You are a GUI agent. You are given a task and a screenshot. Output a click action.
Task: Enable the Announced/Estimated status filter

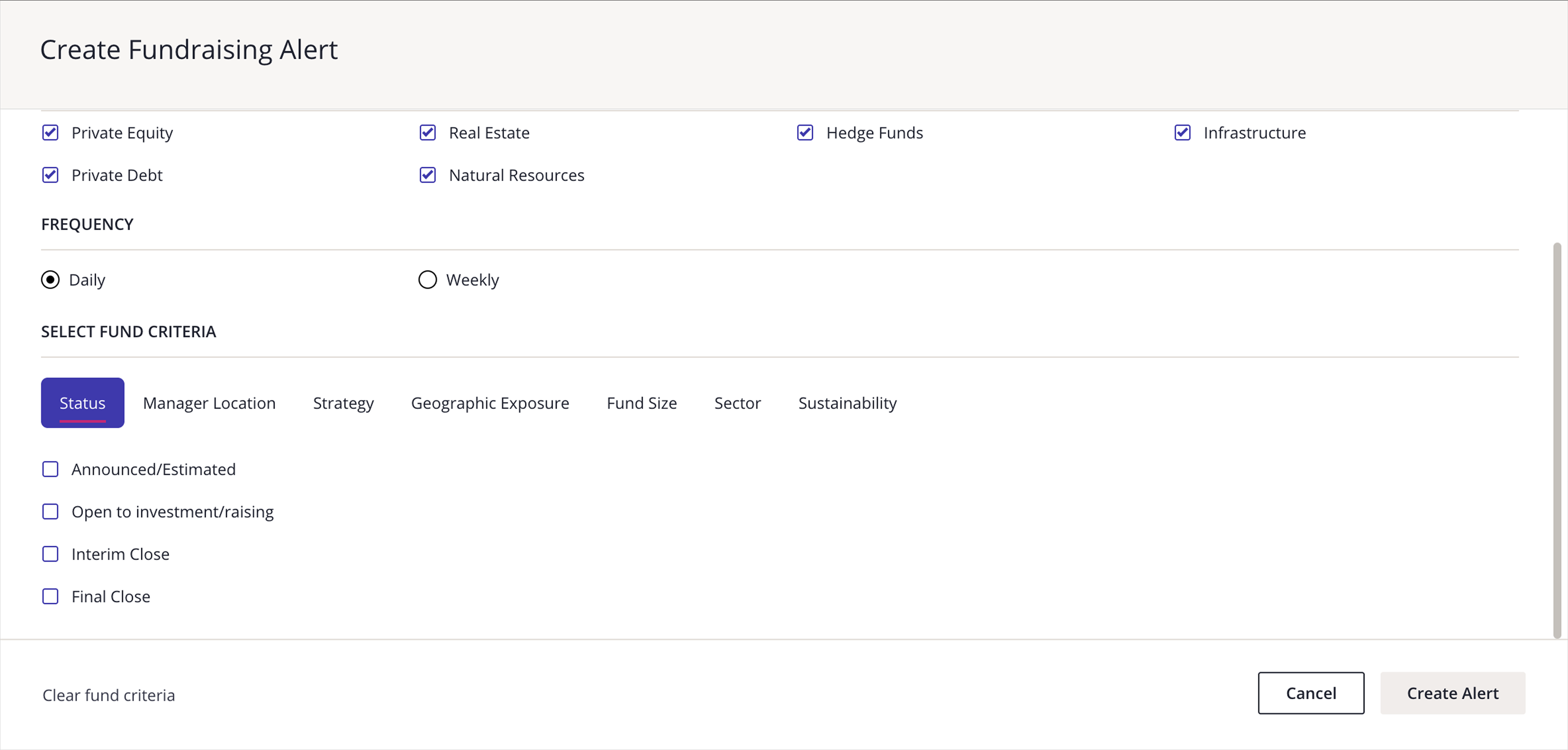click(50, 469)
